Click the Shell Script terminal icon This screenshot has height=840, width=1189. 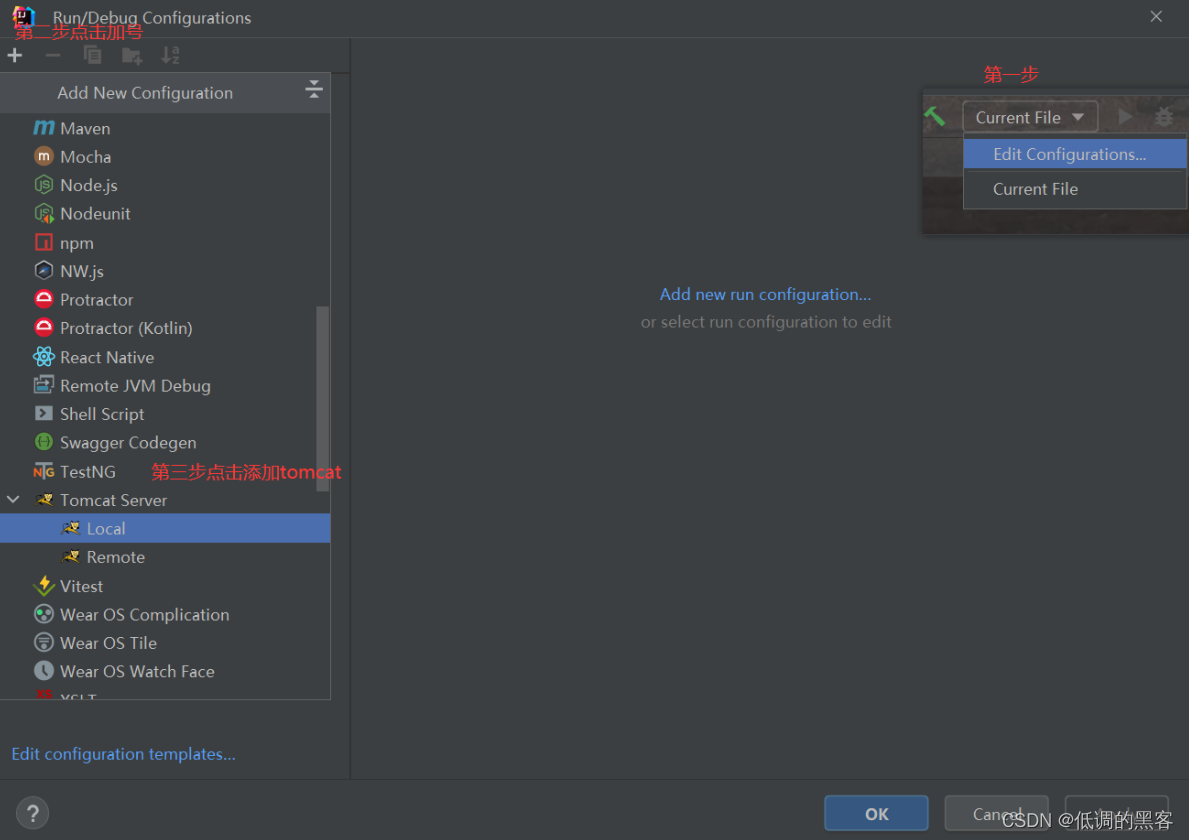click(44, 413)
